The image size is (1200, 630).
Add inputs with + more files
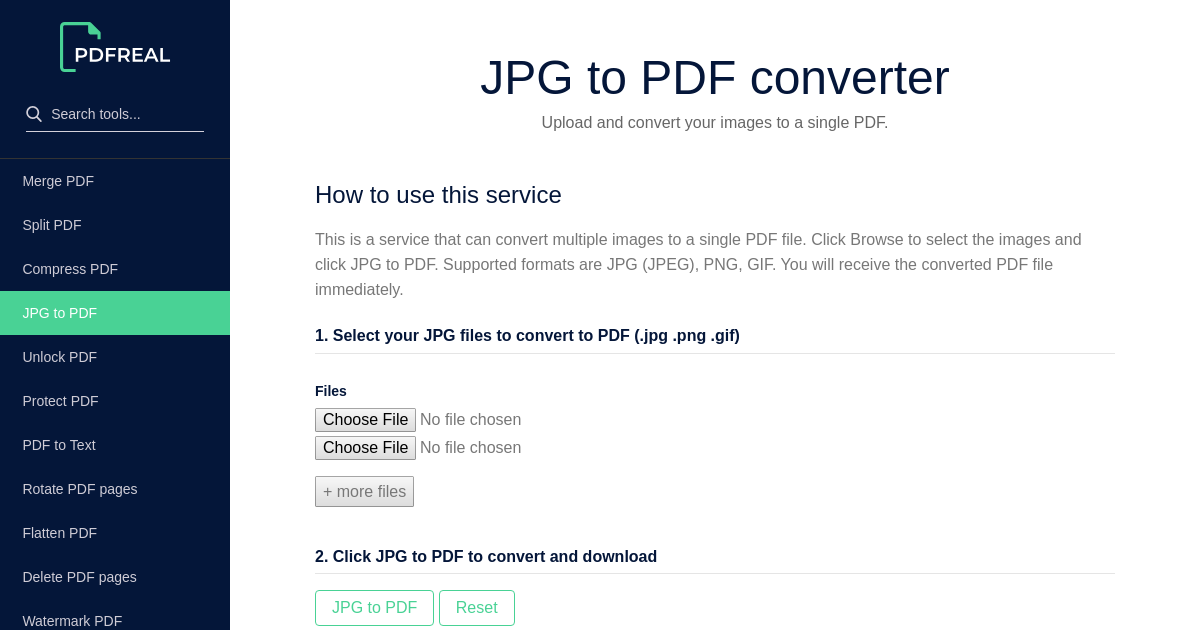click(364, 491)
